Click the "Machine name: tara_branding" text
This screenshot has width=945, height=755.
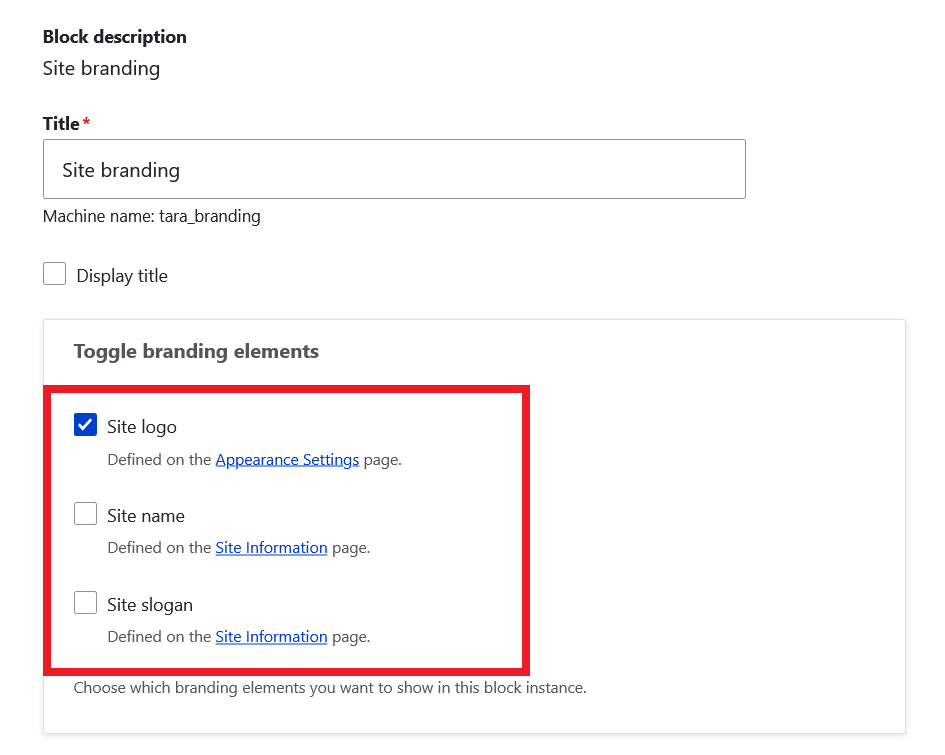coord(151,216)
